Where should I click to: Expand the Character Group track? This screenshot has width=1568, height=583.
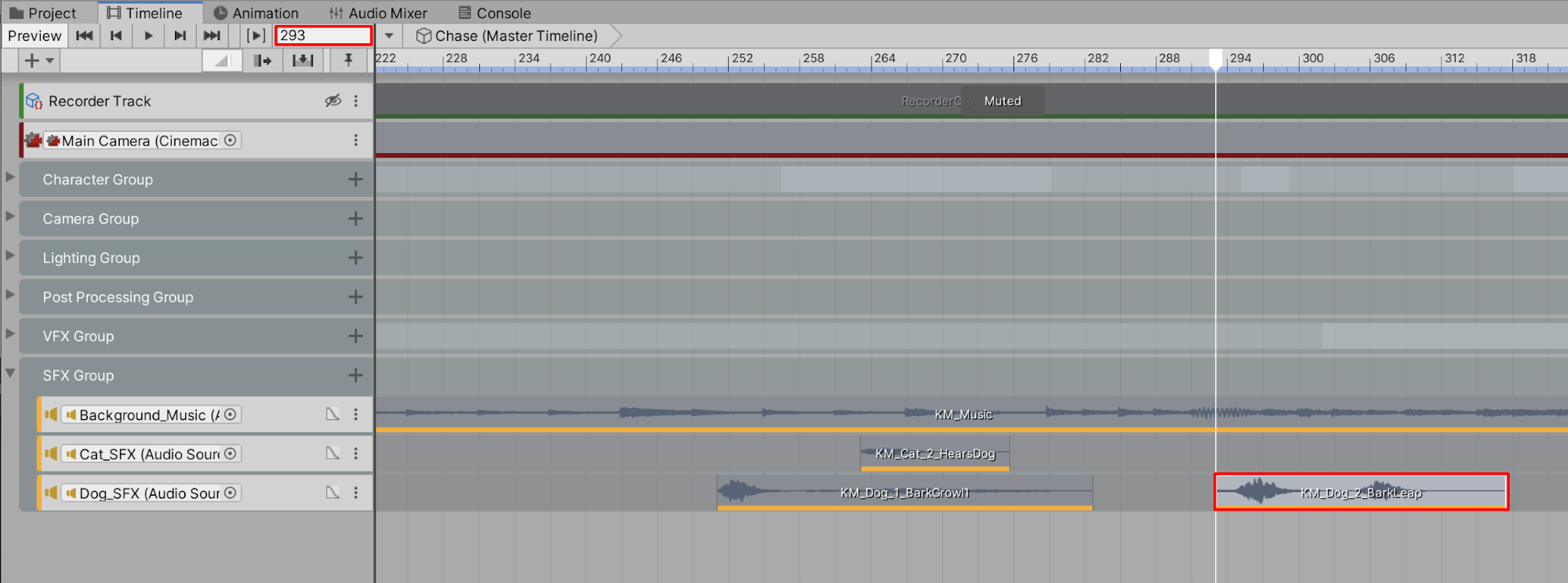click(x=10, y=177)
